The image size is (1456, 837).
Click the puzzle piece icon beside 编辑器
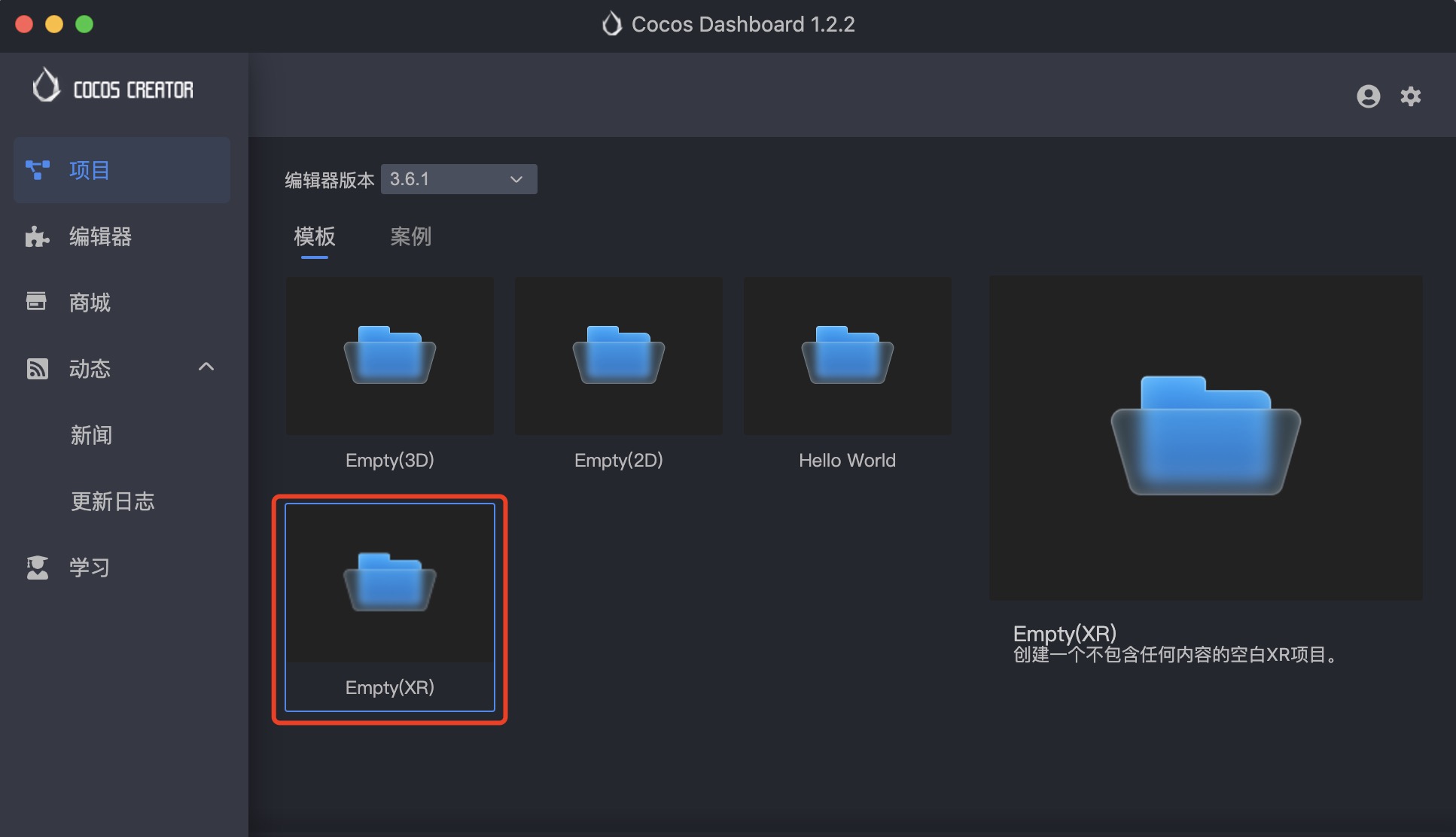click(x=37, y=236)
